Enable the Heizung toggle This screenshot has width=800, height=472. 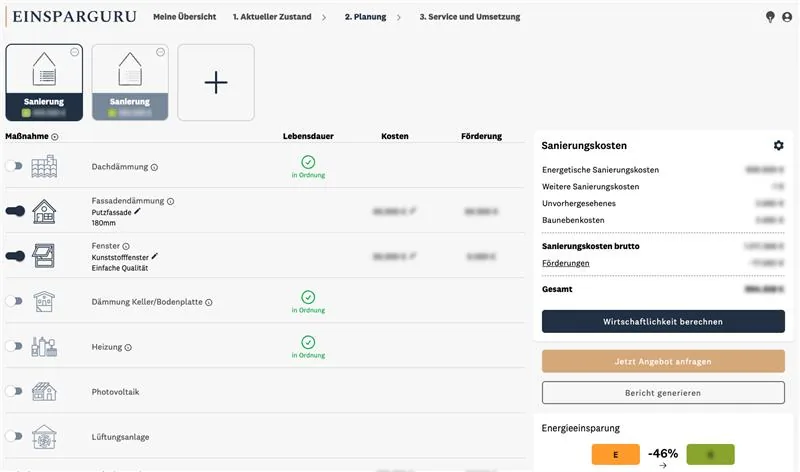coord(14,346)
